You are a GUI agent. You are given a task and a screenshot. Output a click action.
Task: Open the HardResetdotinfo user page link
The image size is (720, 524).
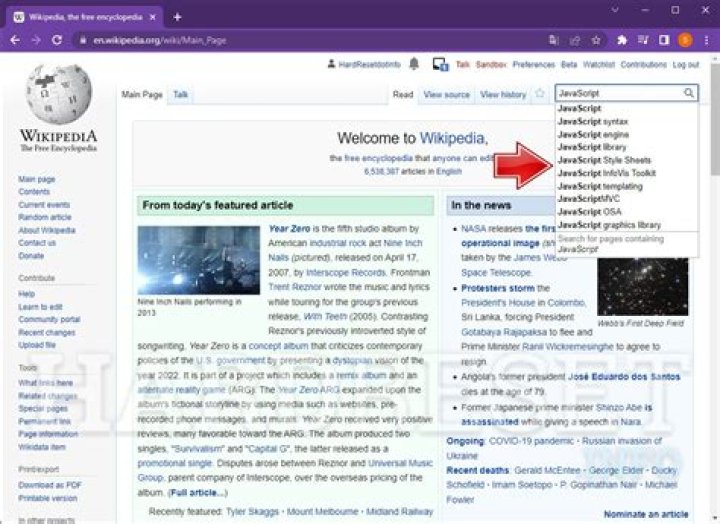point(369,64)
